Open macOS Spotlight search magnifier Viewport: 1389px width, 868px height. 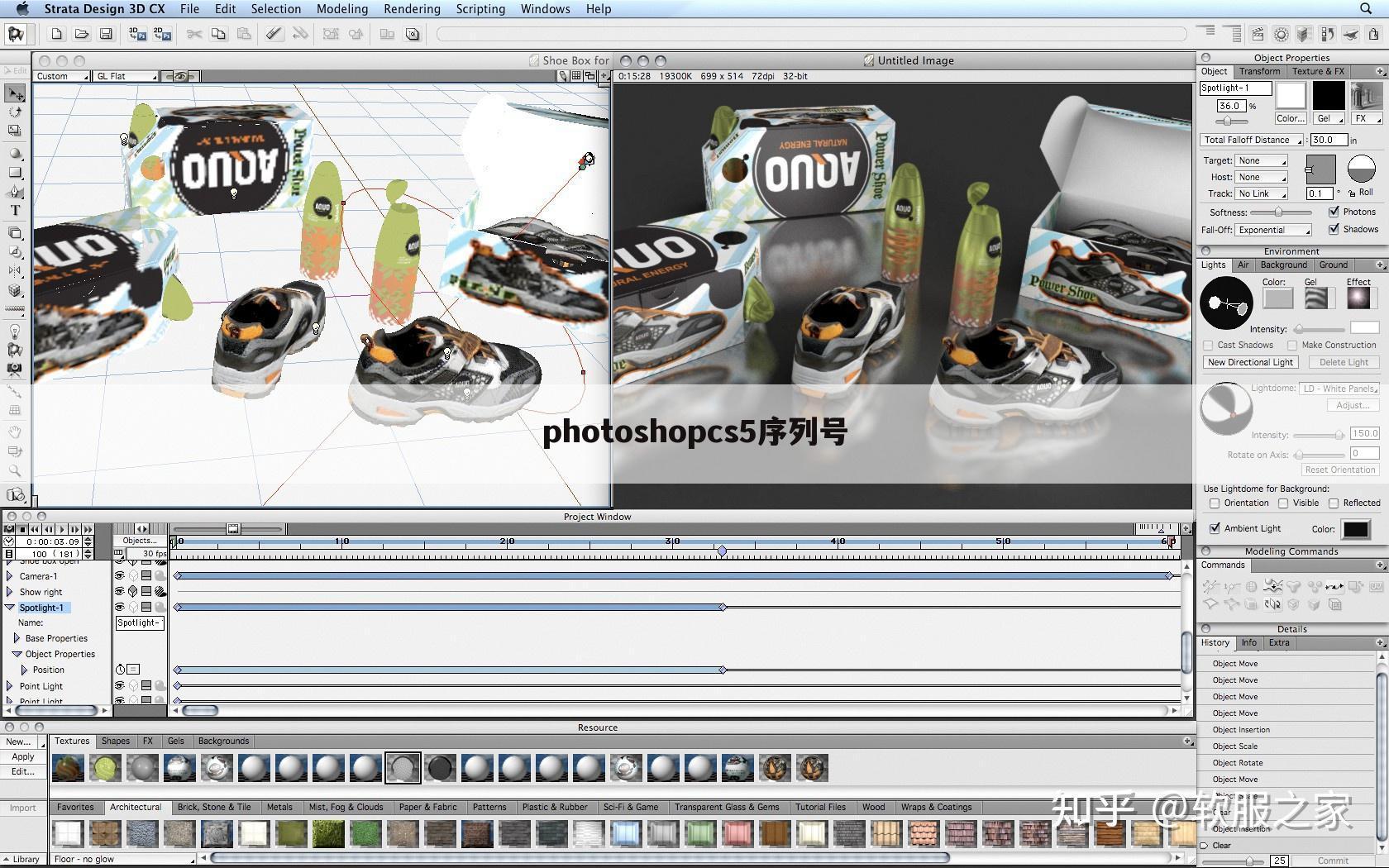click(x=1366, y=8)
